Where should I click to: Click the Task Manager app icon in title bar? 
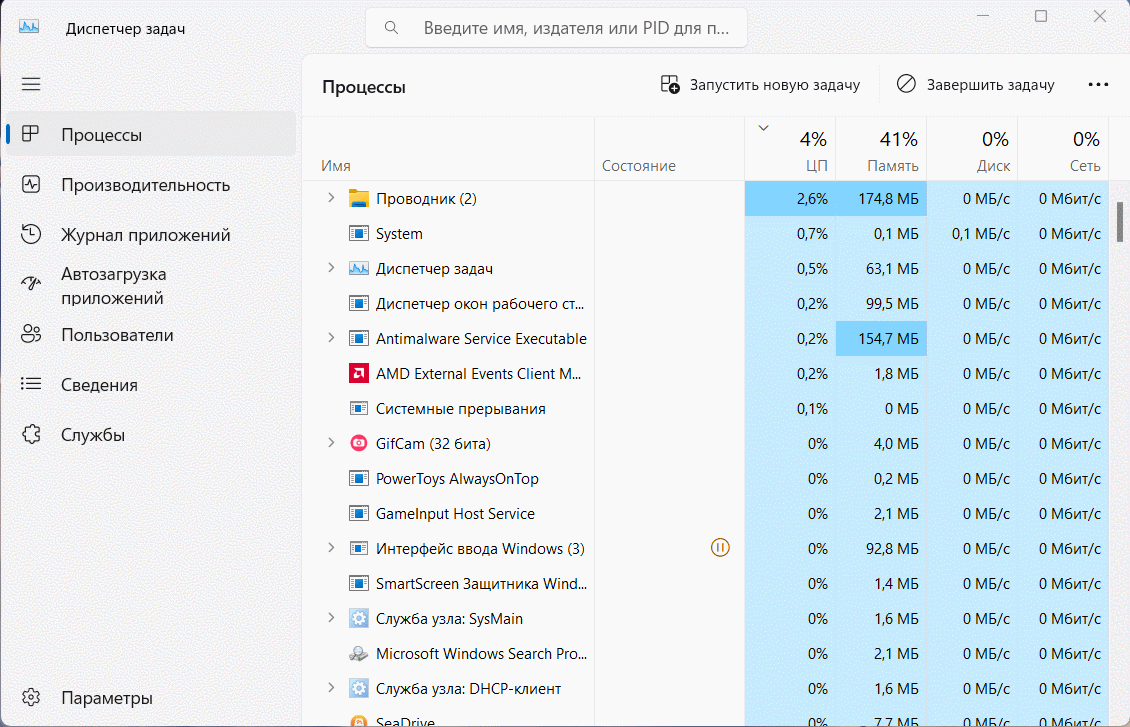click(29, 27)
